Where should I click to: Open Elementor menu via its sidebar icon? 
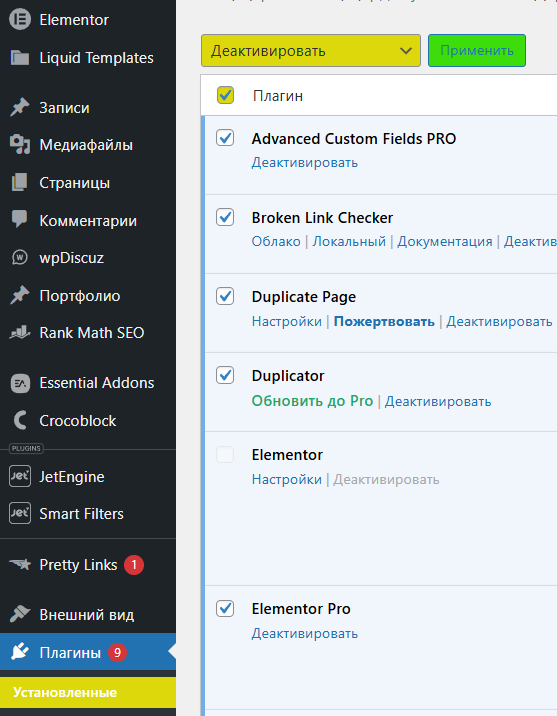(x=20, y=20)
